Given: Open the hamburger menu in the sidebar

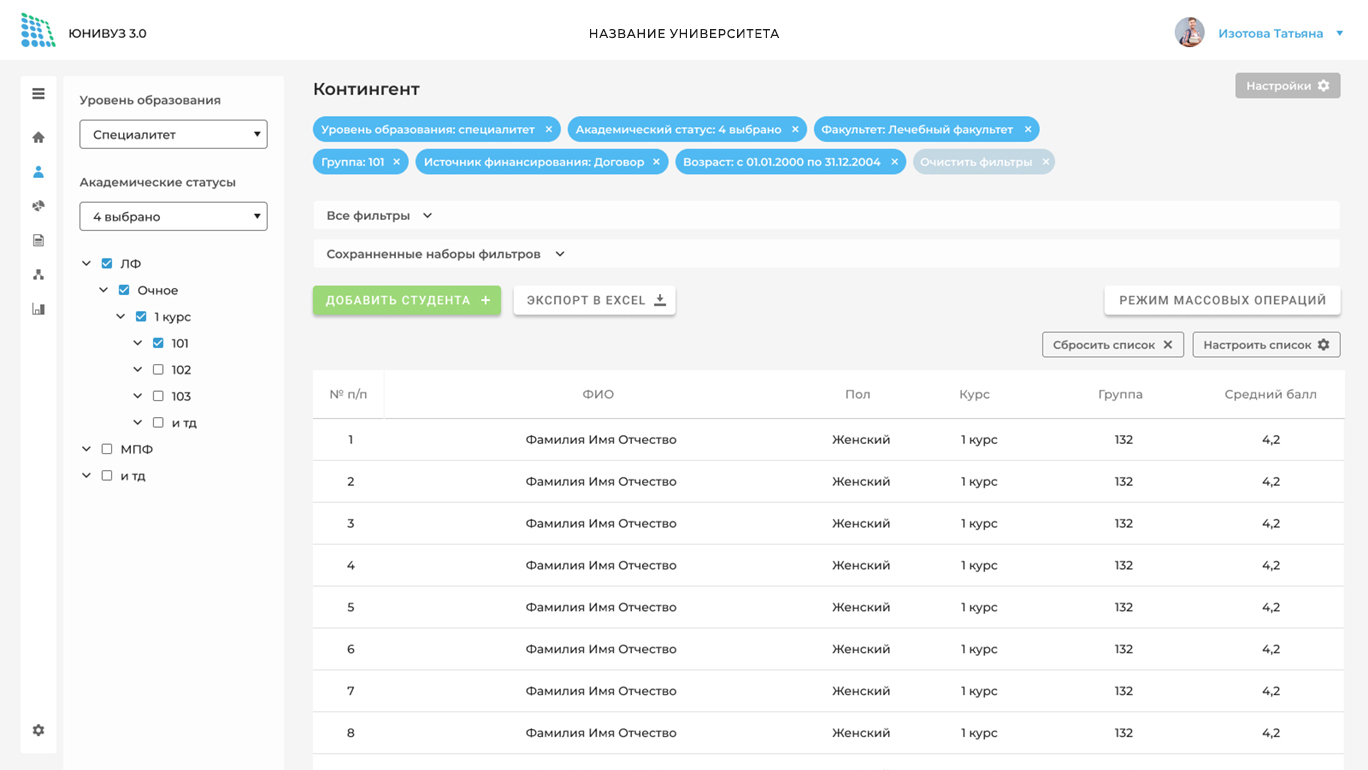Looking at the screenshot, I should pyautogui.click(x=38, y=94).
